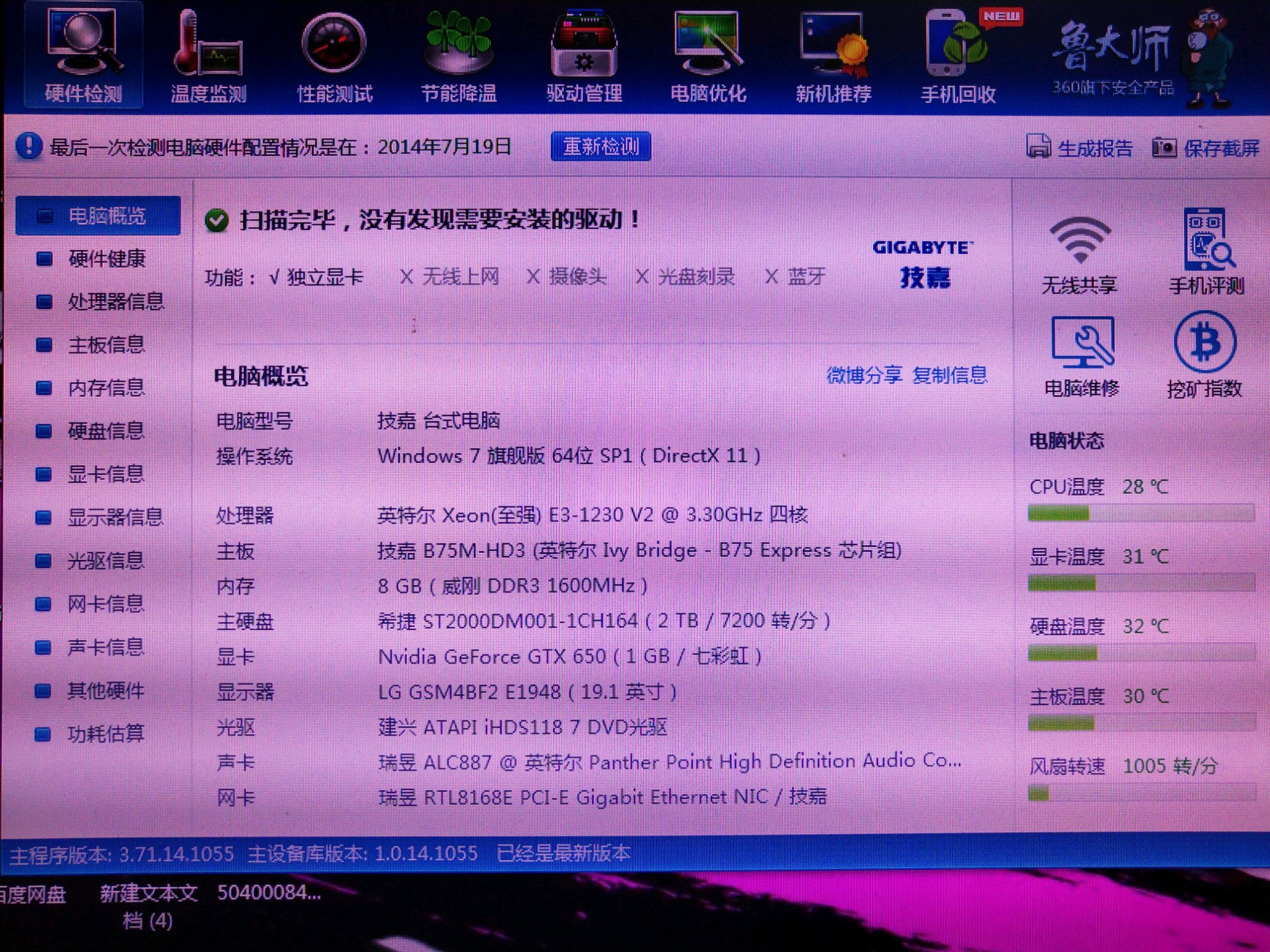
Task: Open the 50400084... desktop file
Action: 269,893
